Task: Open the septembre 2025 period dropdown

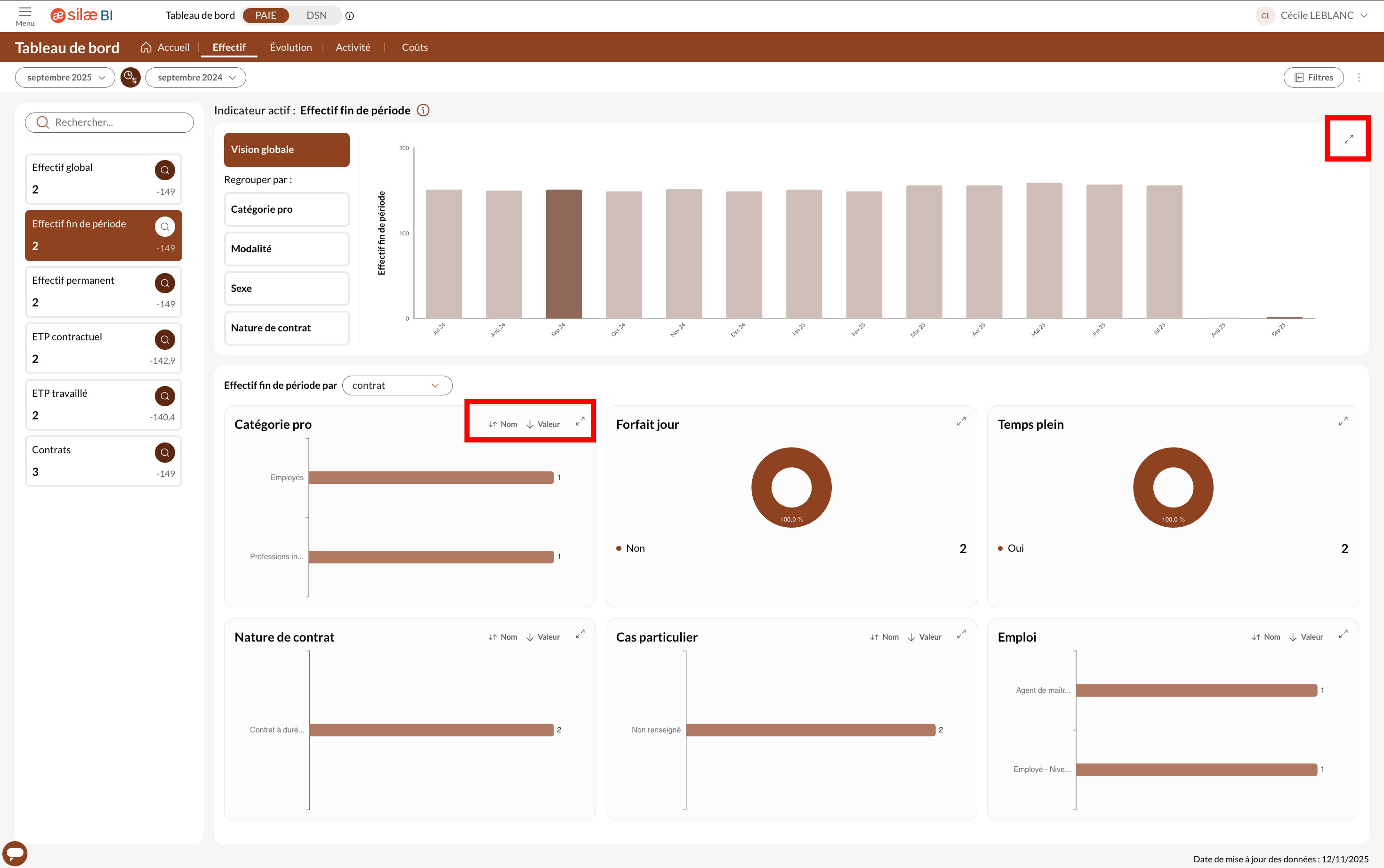Action: [65, 78]
